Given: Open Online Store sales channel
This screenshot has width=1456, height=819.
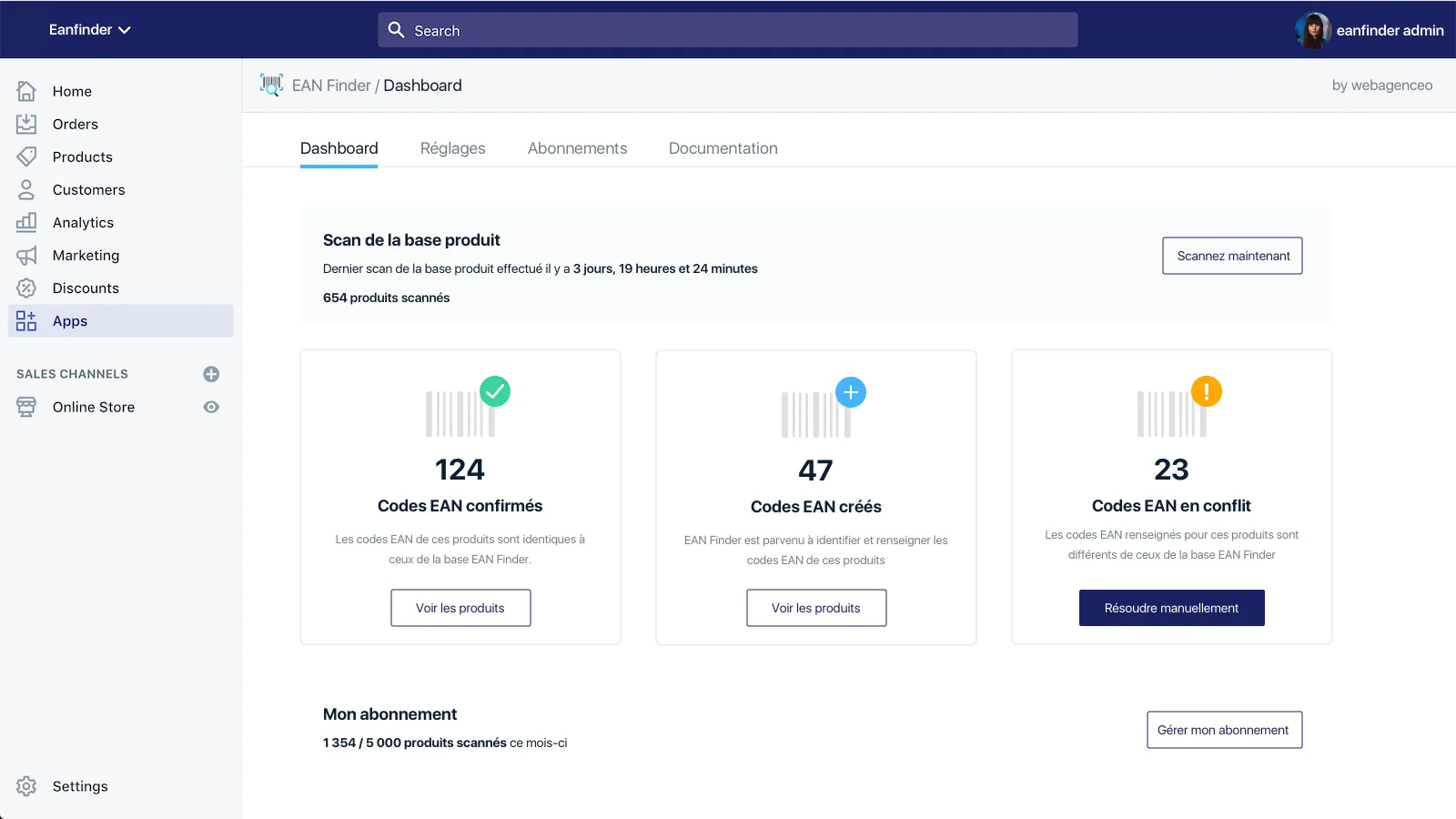Looking at the screenshot, I should coord(94,407).
